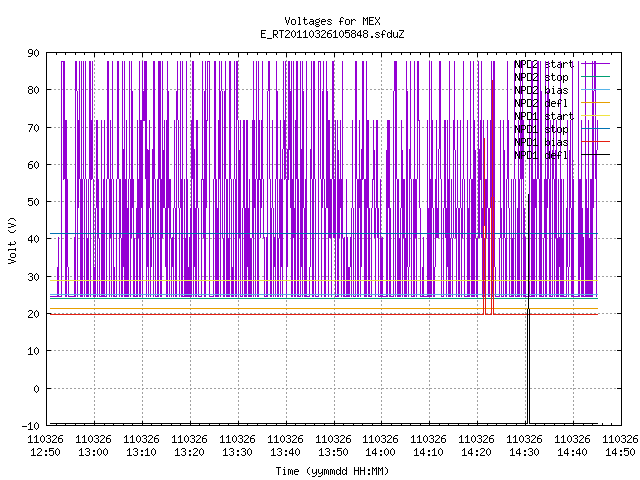Viewport: 640px width, 480px height.
Task: Click the y-axis tick value 0
Action: 36,389
